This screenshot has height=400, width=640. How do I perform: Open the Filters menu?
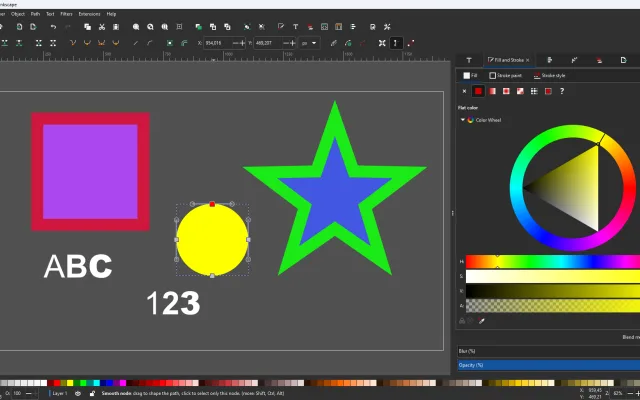[x=67, y=14]
